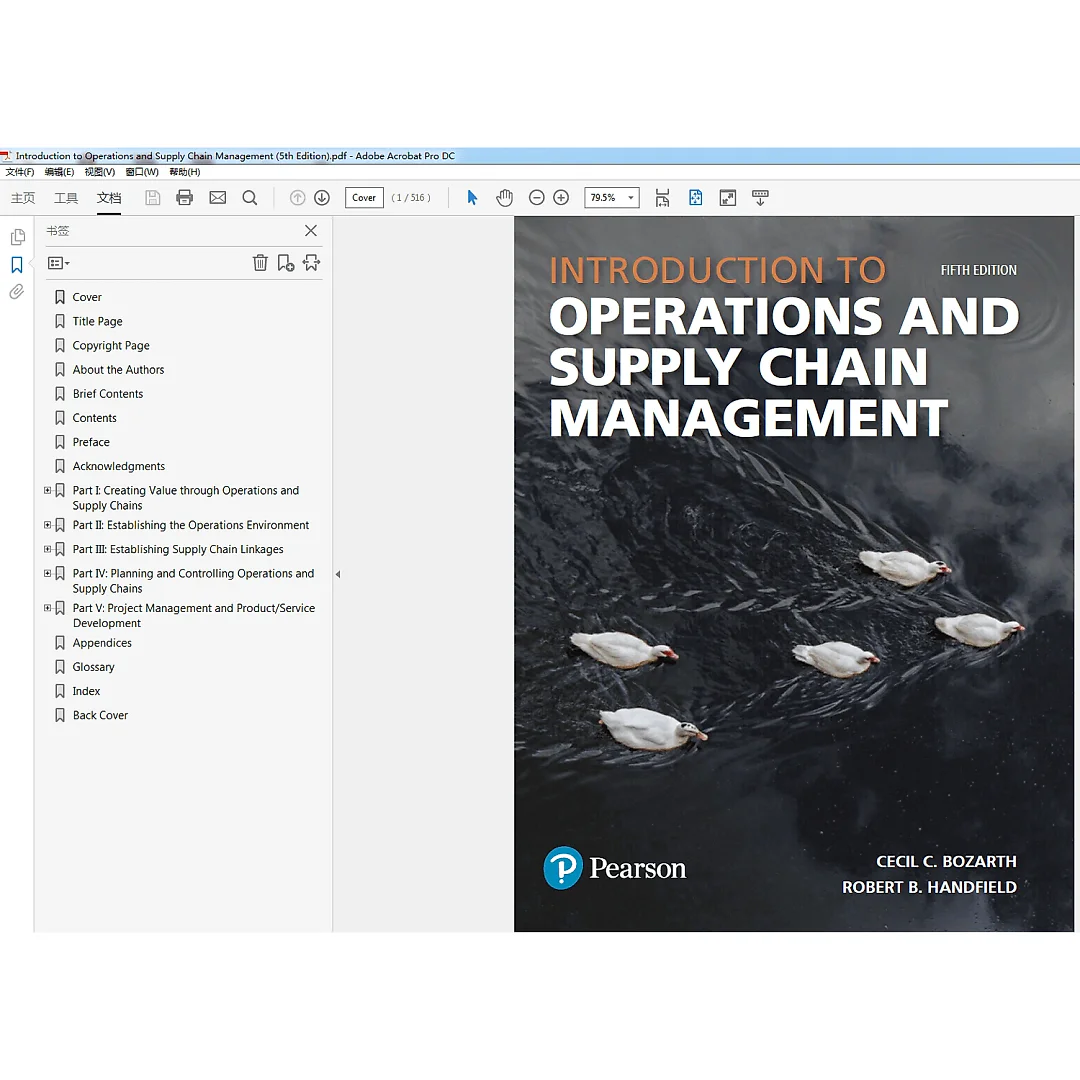The height and width of the screenshot is (1080, 1080).
Task: Go to next page arrow
Action: [322, 198]
